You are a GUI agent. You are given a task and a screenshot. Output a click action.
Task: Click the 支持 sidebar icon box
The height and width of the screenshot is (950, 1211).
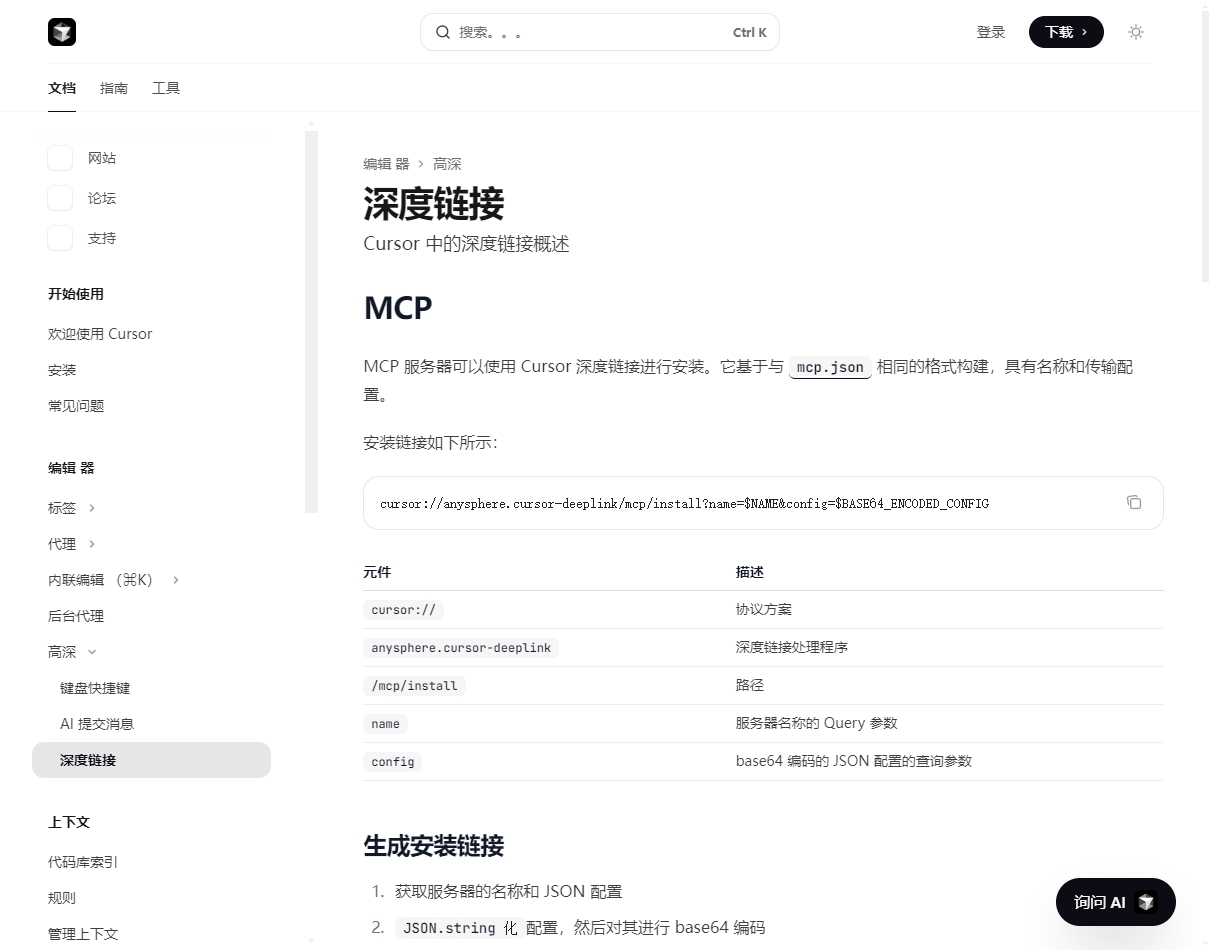60,238
